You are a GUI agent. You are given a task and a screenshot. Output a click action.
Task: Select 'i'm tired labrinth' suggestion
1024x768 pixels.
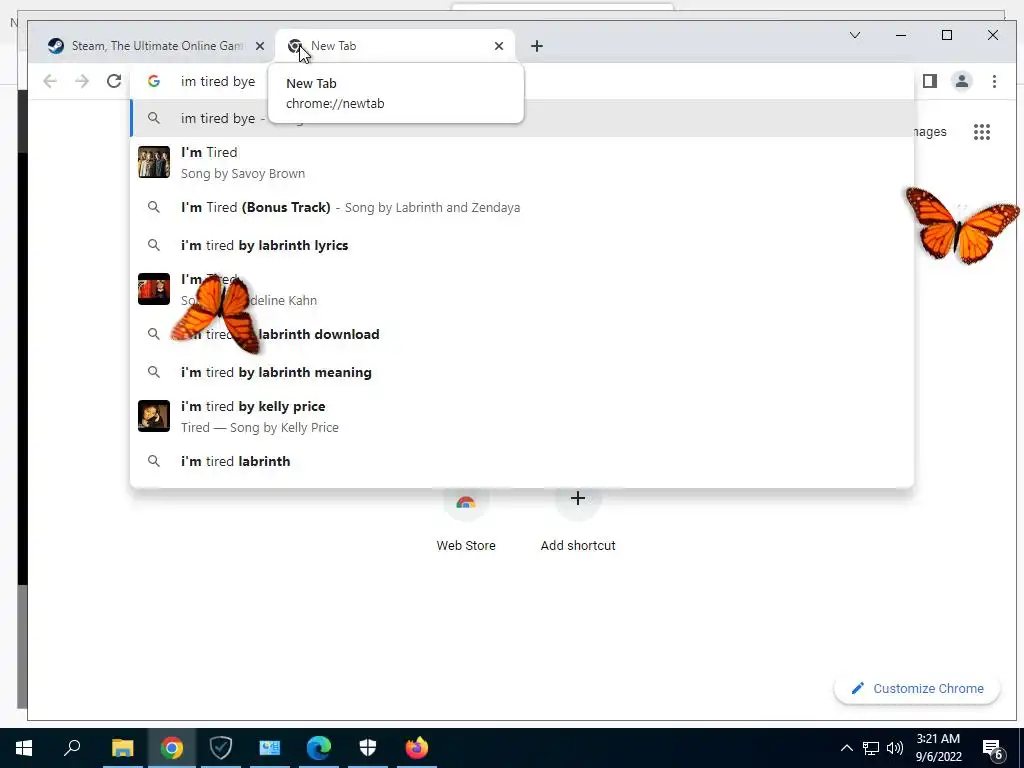522,461
